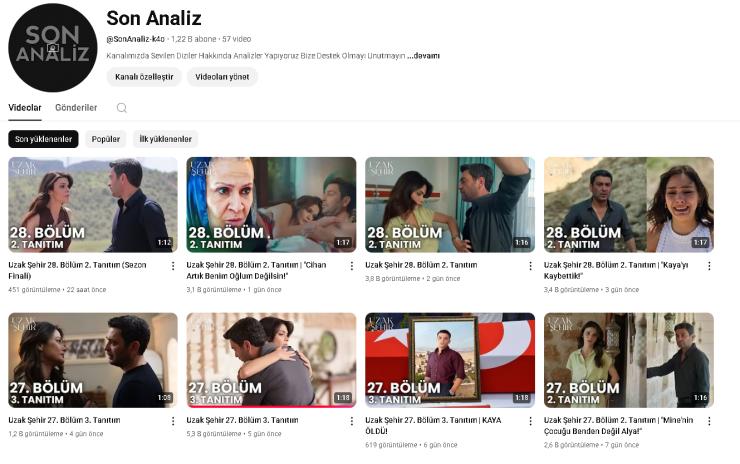Open thumbnail of 'KAYA ÖLDÜ' video

point(450,360)
